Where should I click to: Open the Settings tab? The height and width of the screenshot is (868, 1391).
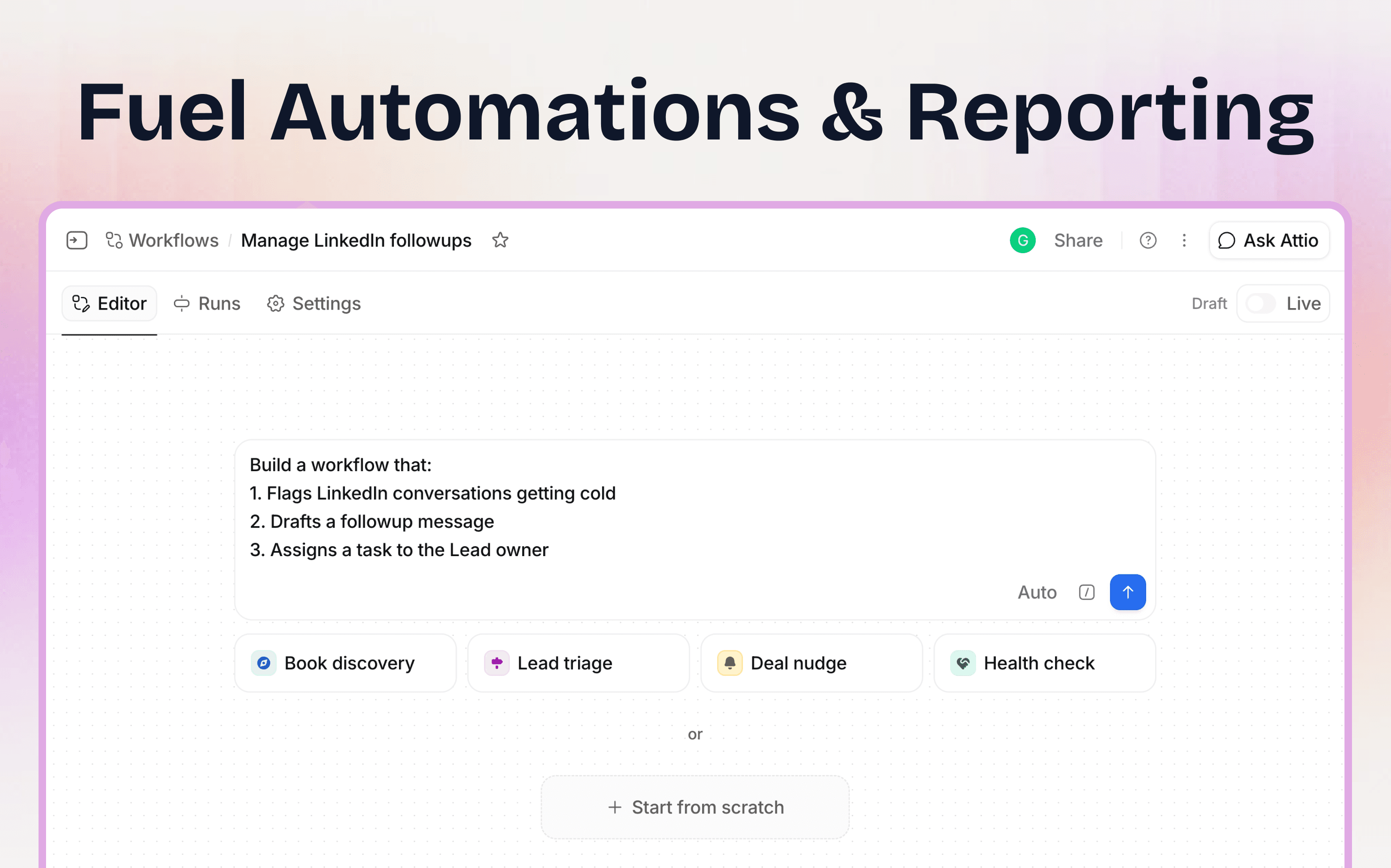coord(313,303)
